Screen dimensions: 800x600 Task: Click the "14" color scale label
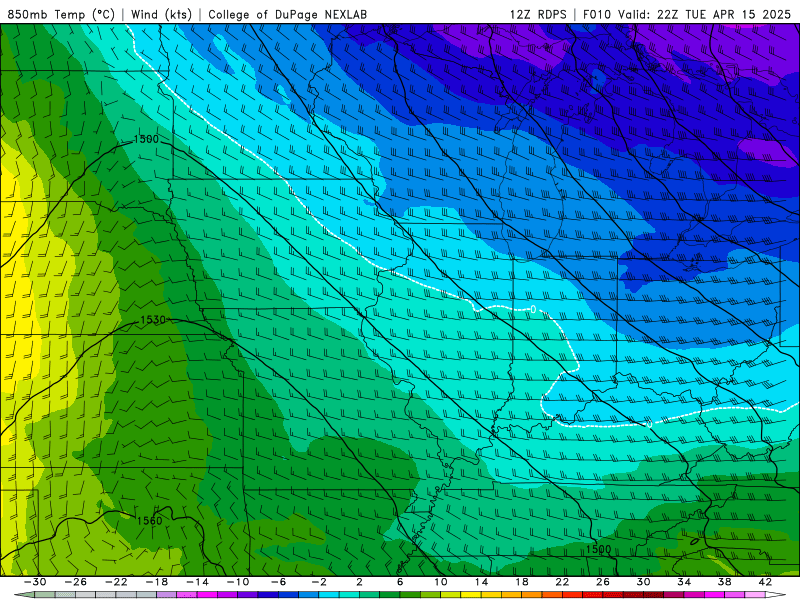[481, 582]
